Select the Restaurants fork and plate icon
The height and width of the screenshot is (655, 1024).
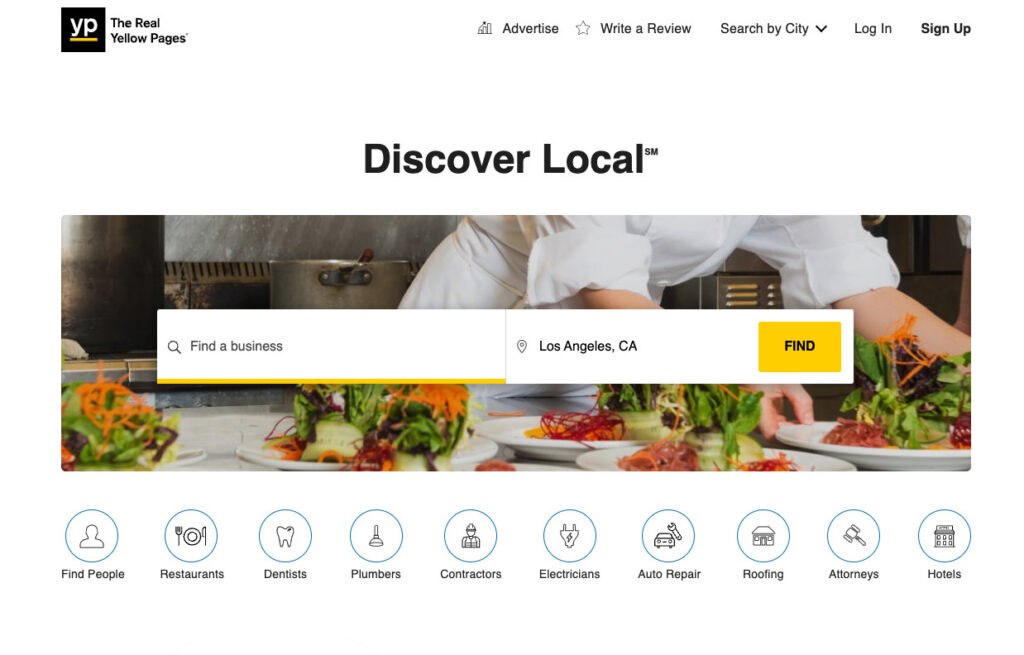(x=191, y=535)
